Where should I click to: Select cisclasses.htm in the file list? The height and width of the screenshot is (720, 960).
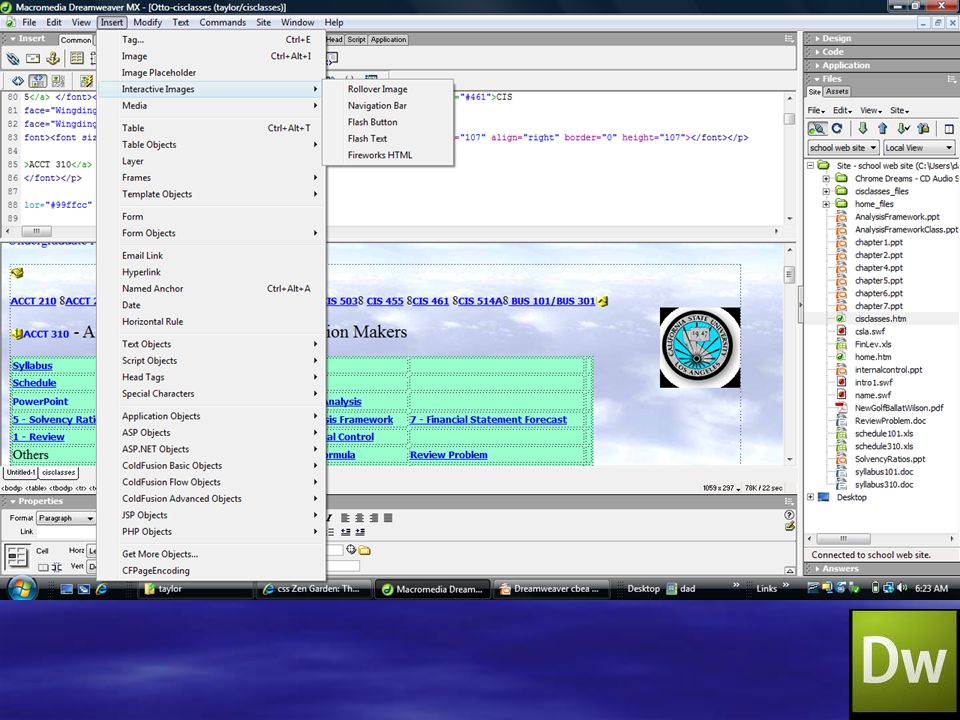[x=880, y=318]
